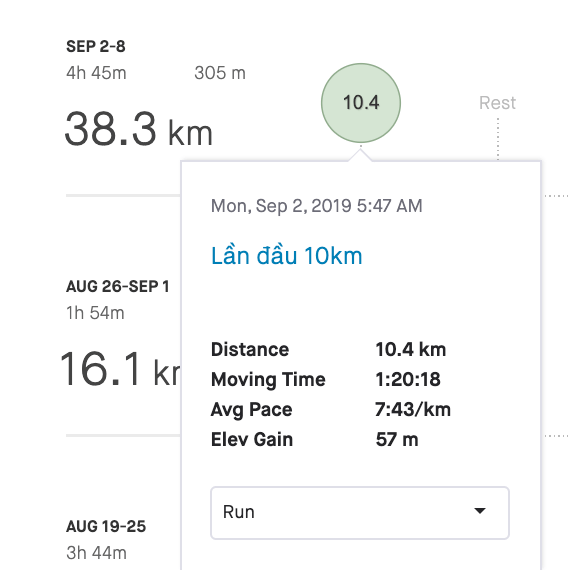The image size is (568, 570).
Task: Click the 305 m weekly elevation
Action: pyautogui.click(x=220, y=73)
